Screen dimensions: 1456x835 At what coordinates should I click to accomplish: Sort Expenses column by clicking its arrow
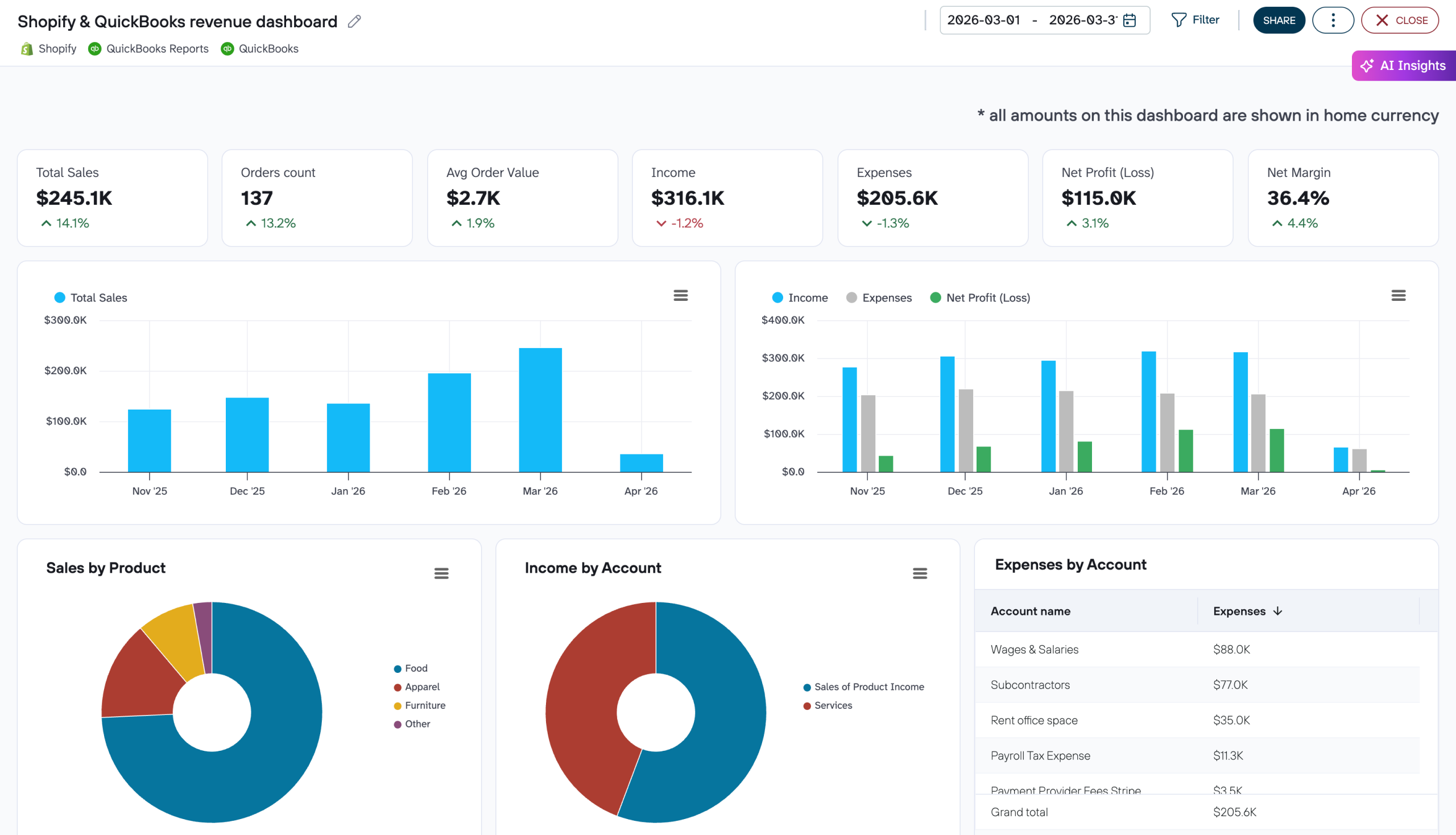[1277, 611]
